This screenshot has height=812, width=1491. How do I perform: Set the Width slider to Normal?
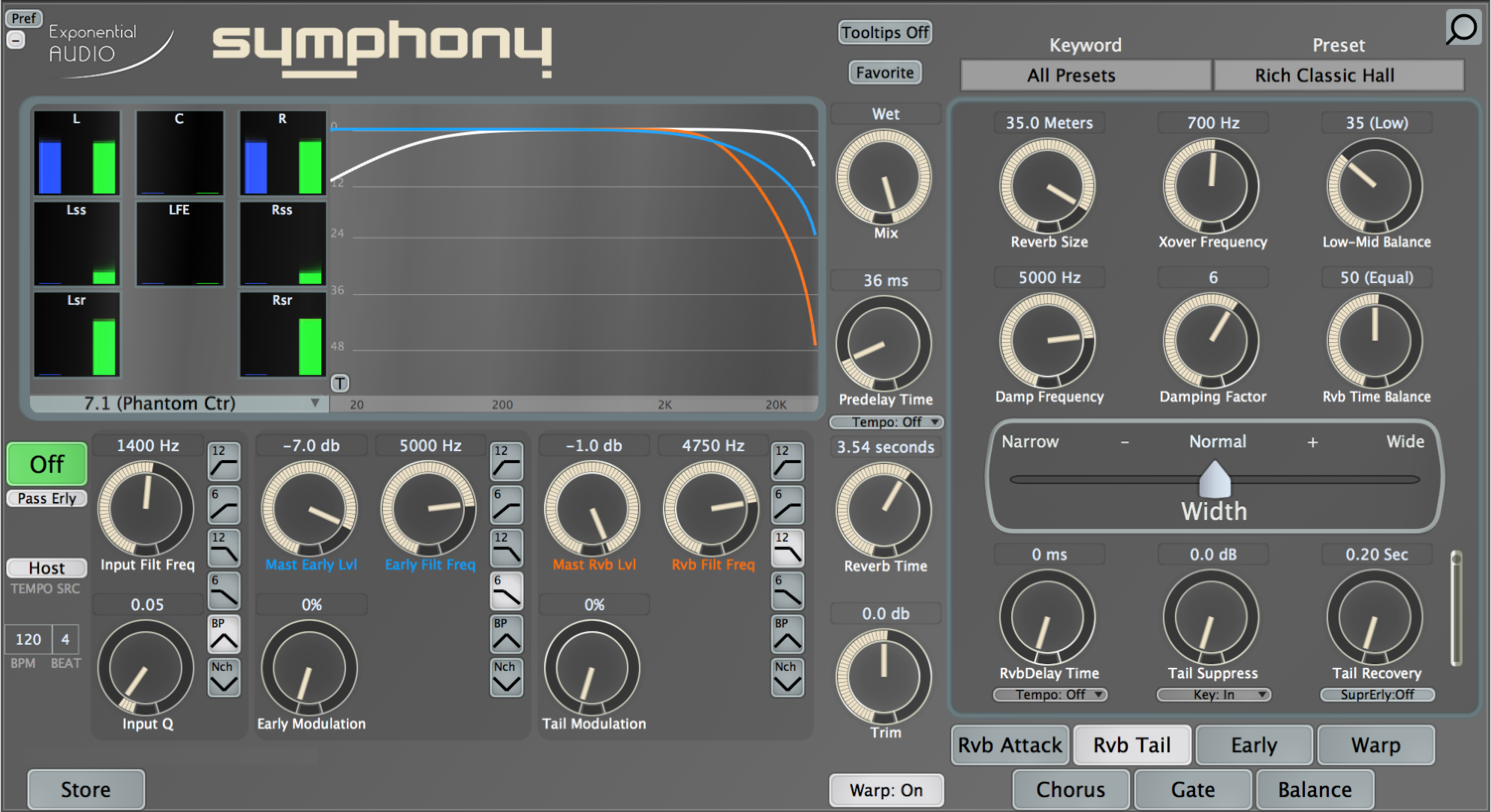1215,479
